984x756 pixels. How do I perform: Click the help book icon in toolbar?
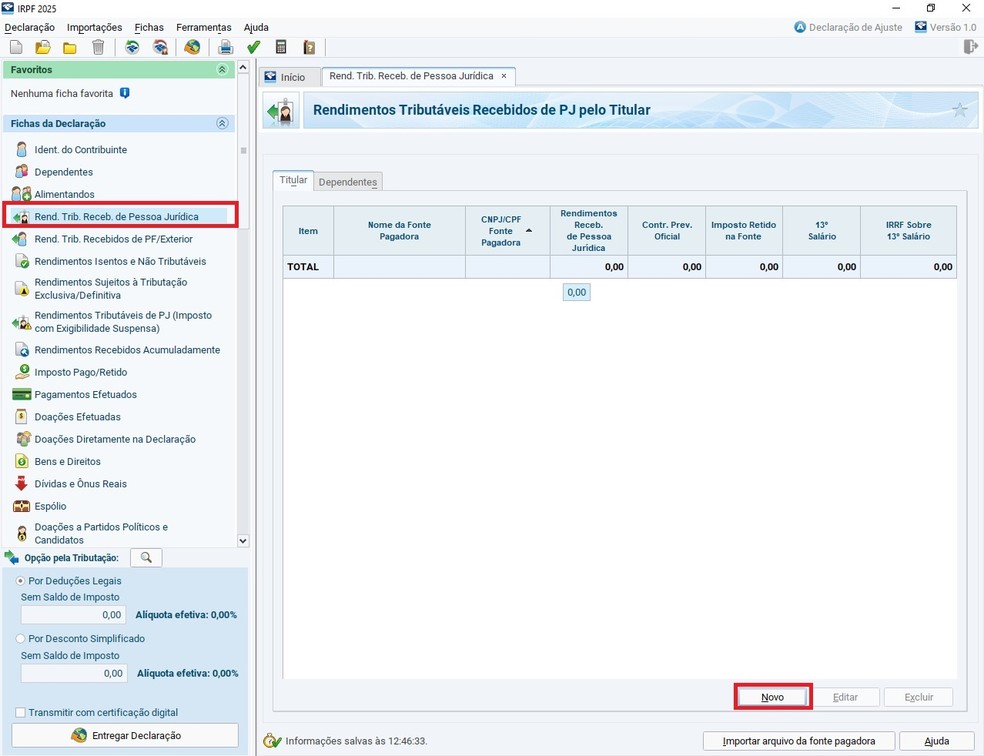coord(309,47)
